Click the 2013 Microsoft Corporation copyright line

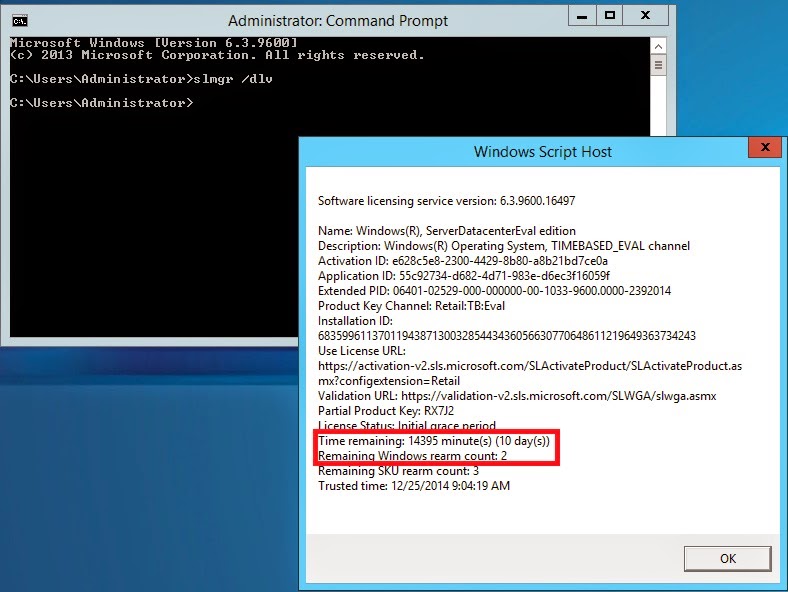point(217,55)
